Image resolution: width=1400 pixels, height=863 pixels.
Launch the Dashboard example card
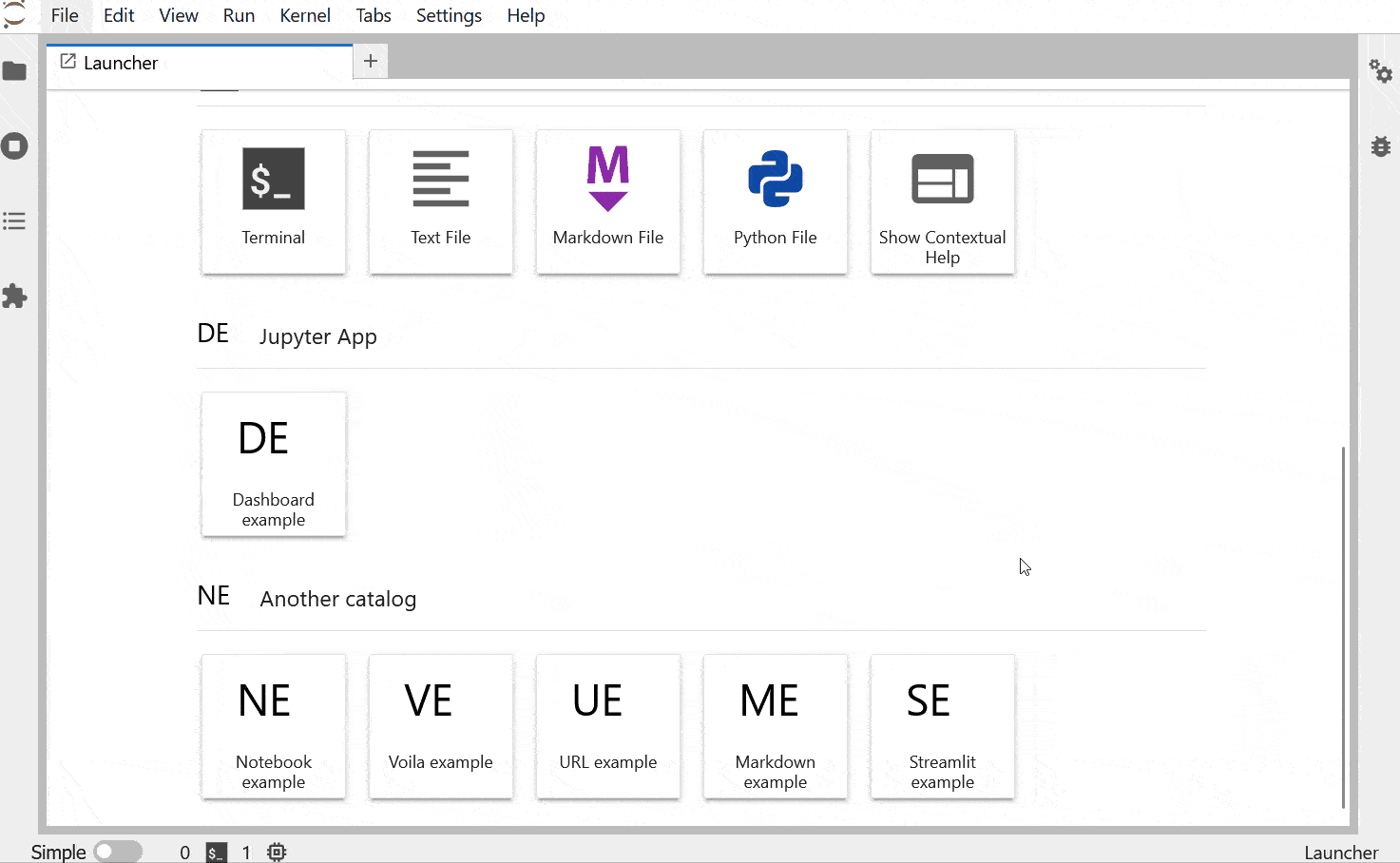274,465
